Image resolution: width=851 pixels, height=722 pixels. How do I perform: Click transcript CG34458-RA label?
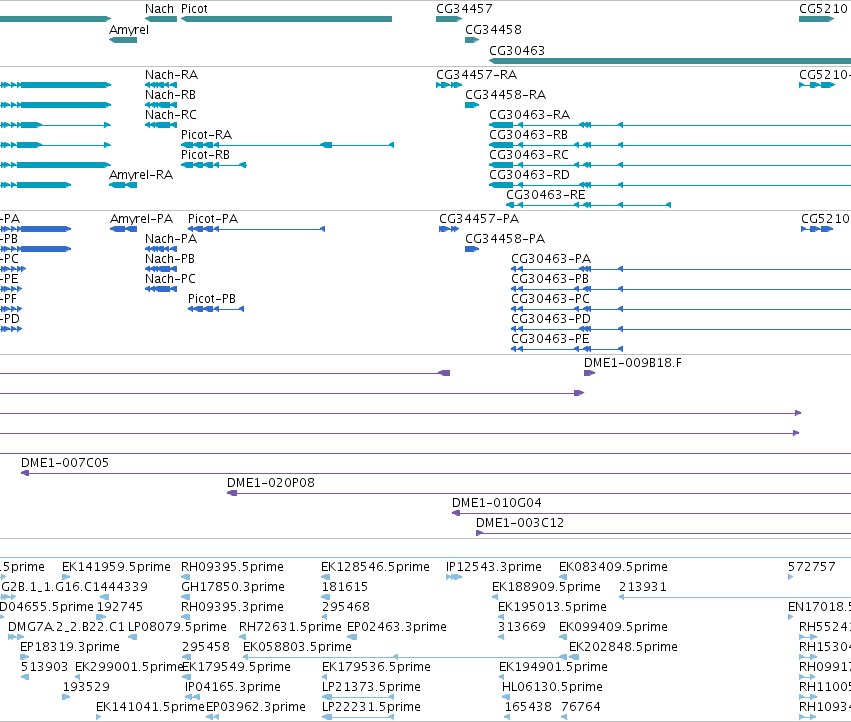505,95
